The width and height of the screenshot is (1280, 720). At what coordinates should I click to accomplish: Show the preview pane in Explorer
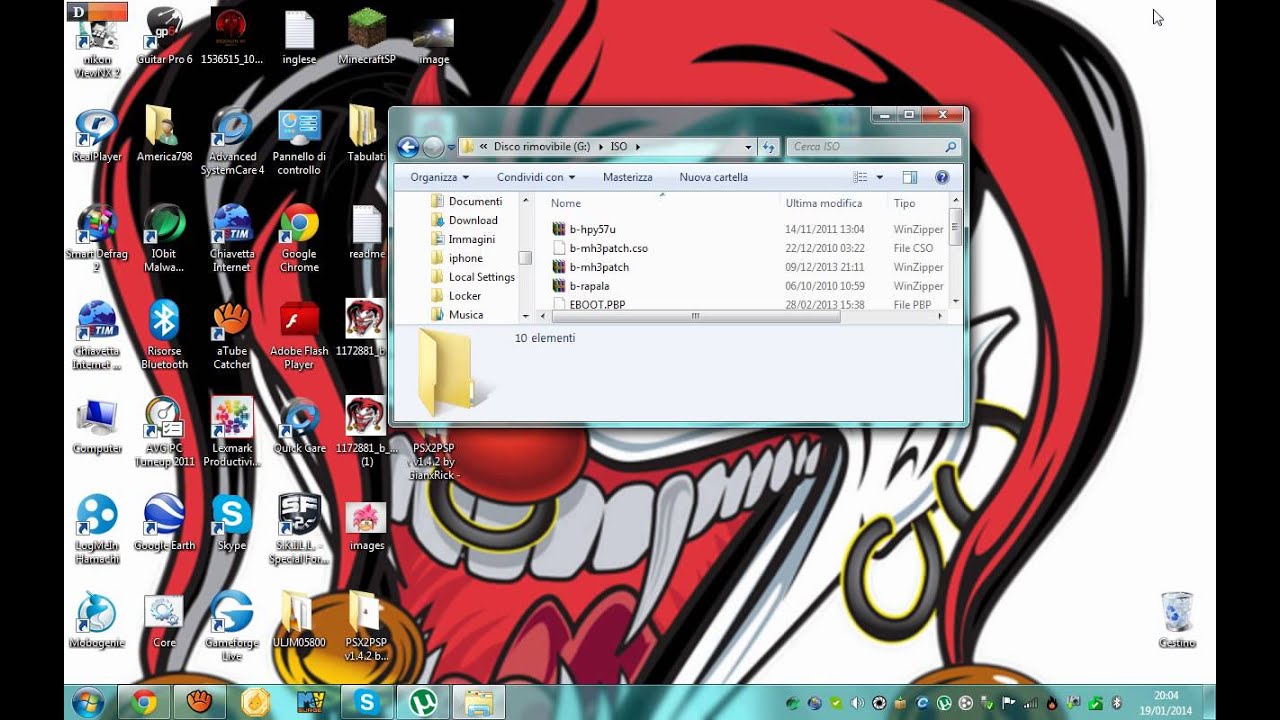coord(910,177)
